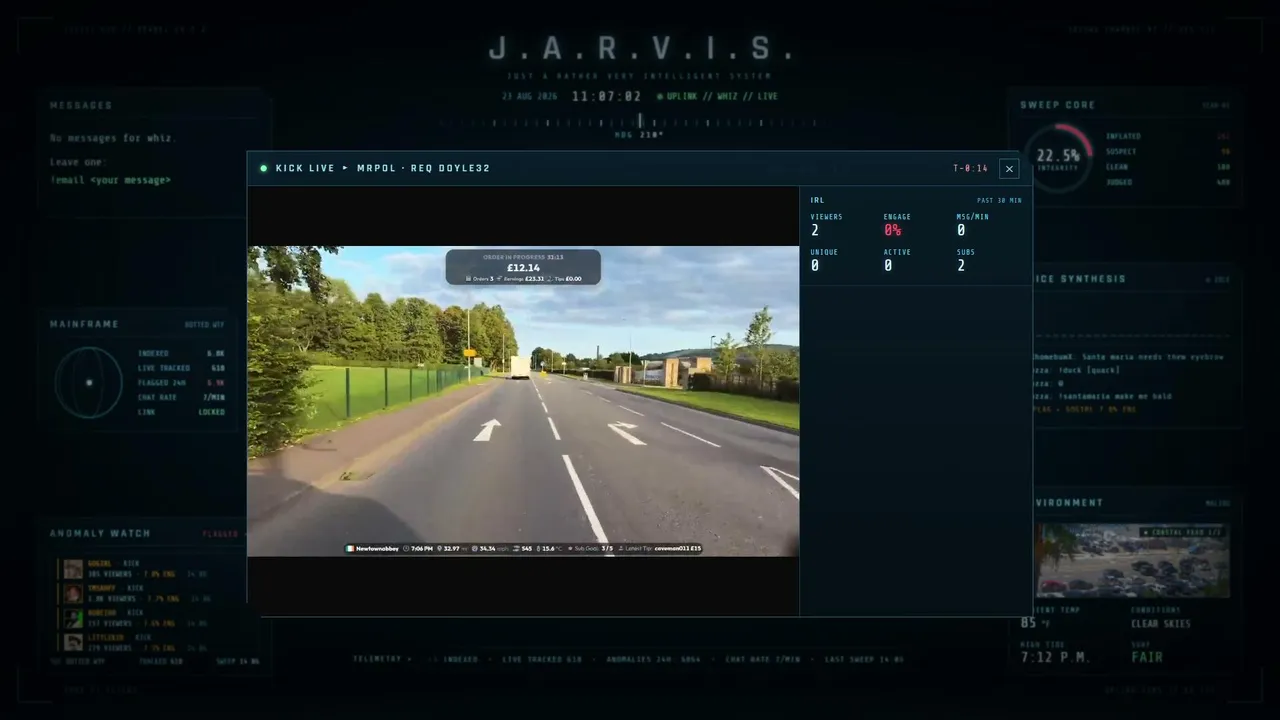Click the MSG/MIN stat value
This screenshot has height=720, width=1280.
tap(961, 230)
